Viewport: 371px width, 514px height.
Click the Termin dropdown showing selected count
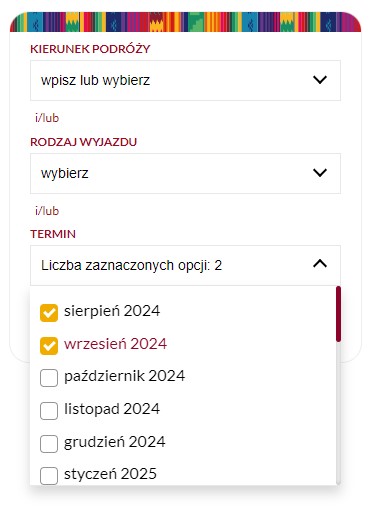(185, 265)
